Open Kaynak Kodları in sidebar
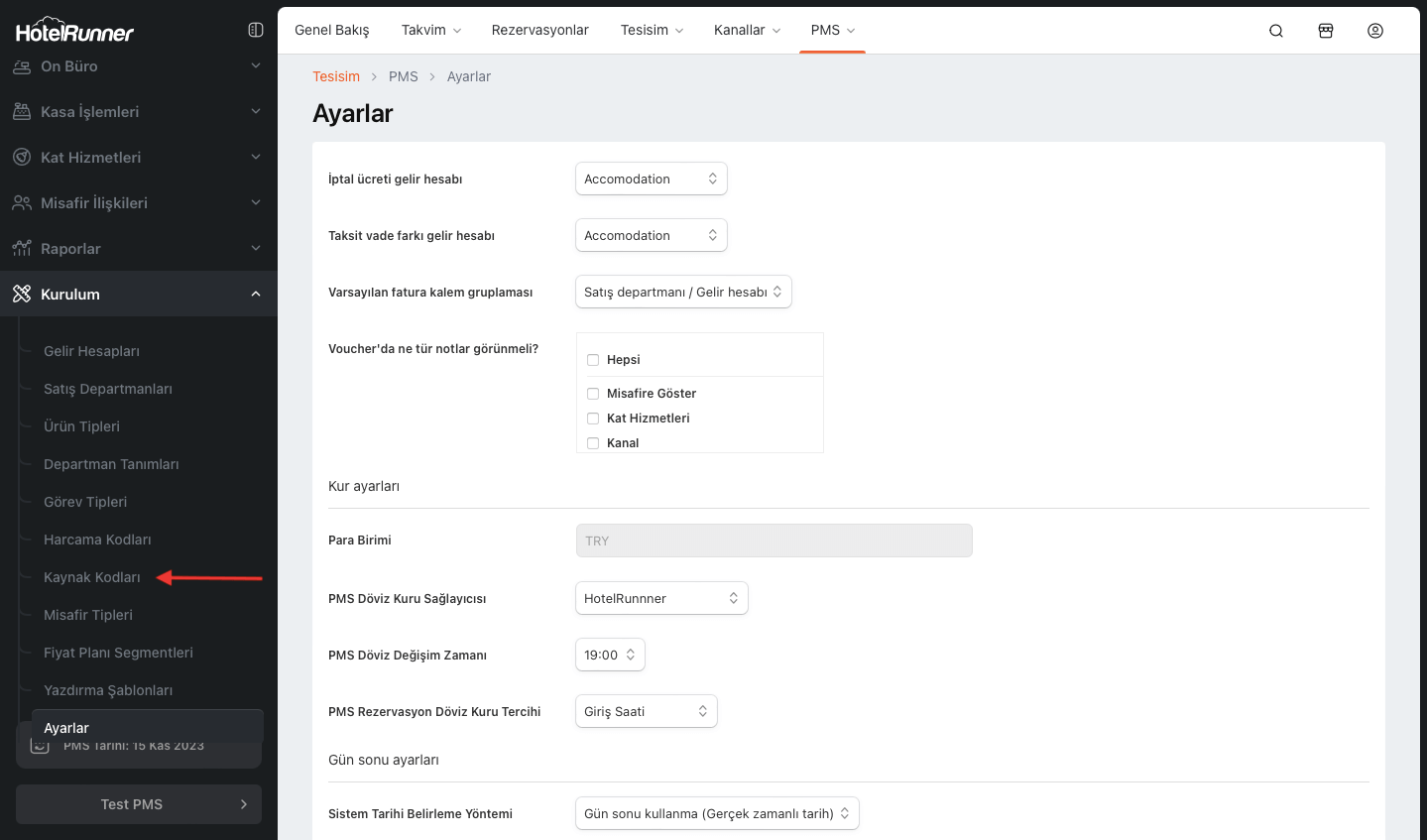This screenshot has width=1427, height=840. (92, 577)
